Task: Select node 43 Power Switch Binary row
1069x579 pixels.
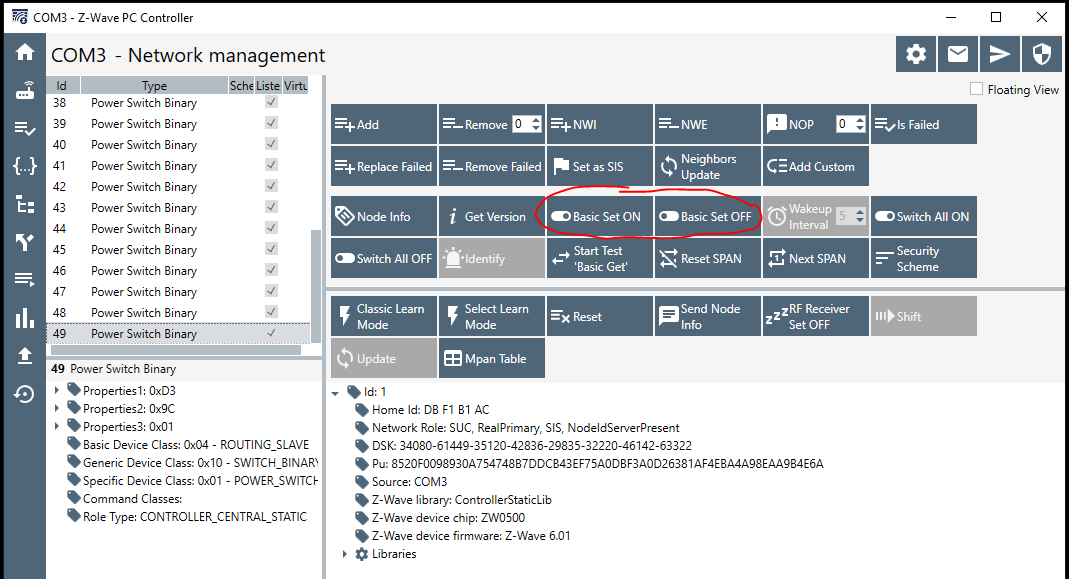Action: click(178, 207)
